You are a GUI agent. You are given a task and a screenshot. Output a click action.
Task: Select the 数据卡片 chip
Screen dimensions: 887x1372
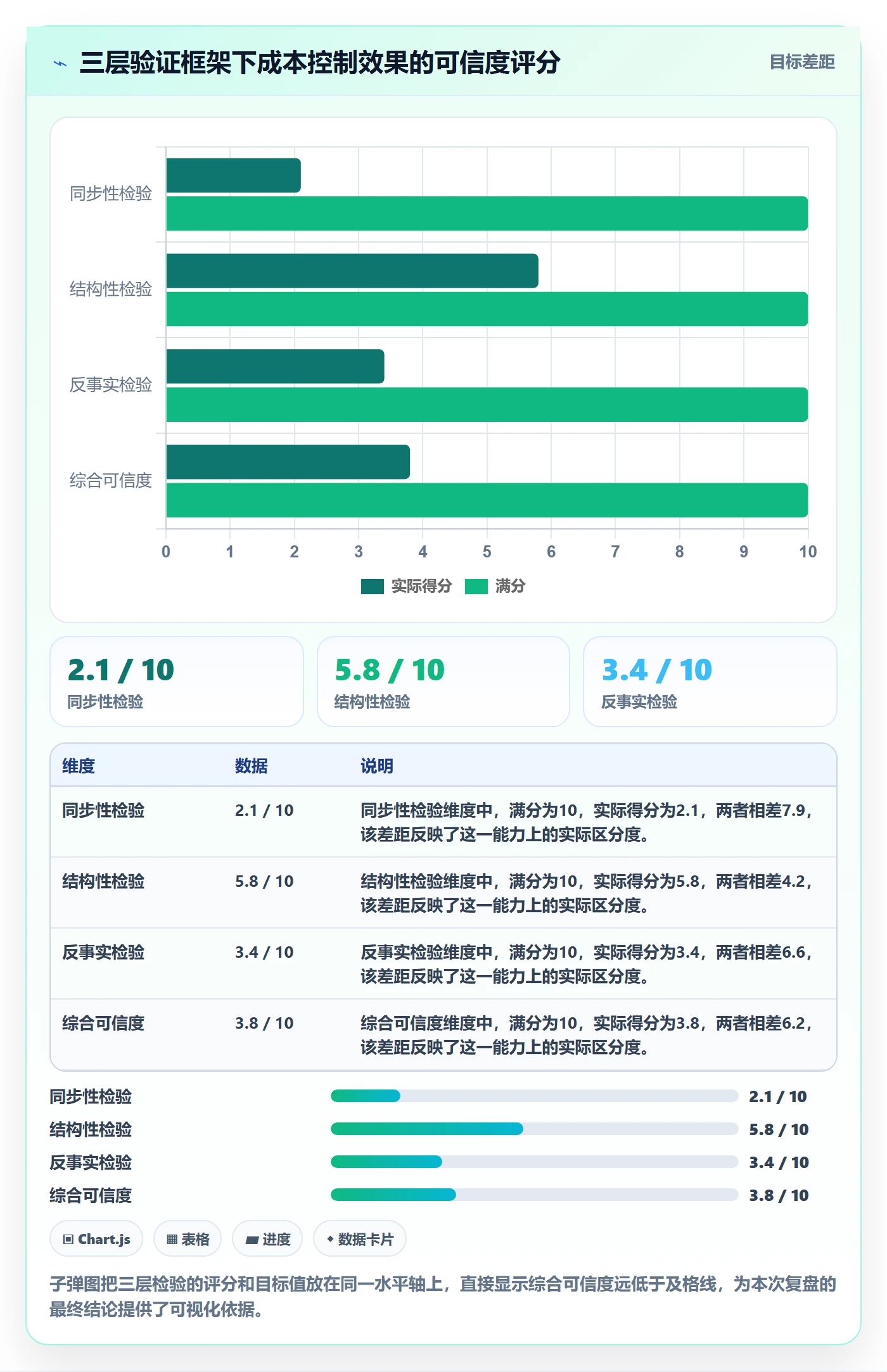click(x=360, y=1238)
